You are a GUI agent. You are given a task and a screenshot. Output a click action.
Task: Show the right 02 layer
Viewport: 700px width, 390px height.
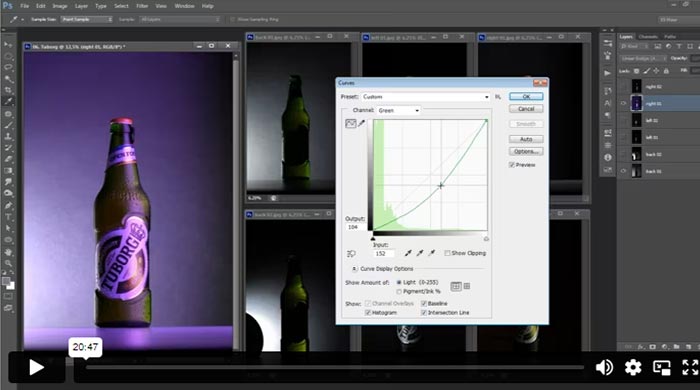click(x=624, y=86)
